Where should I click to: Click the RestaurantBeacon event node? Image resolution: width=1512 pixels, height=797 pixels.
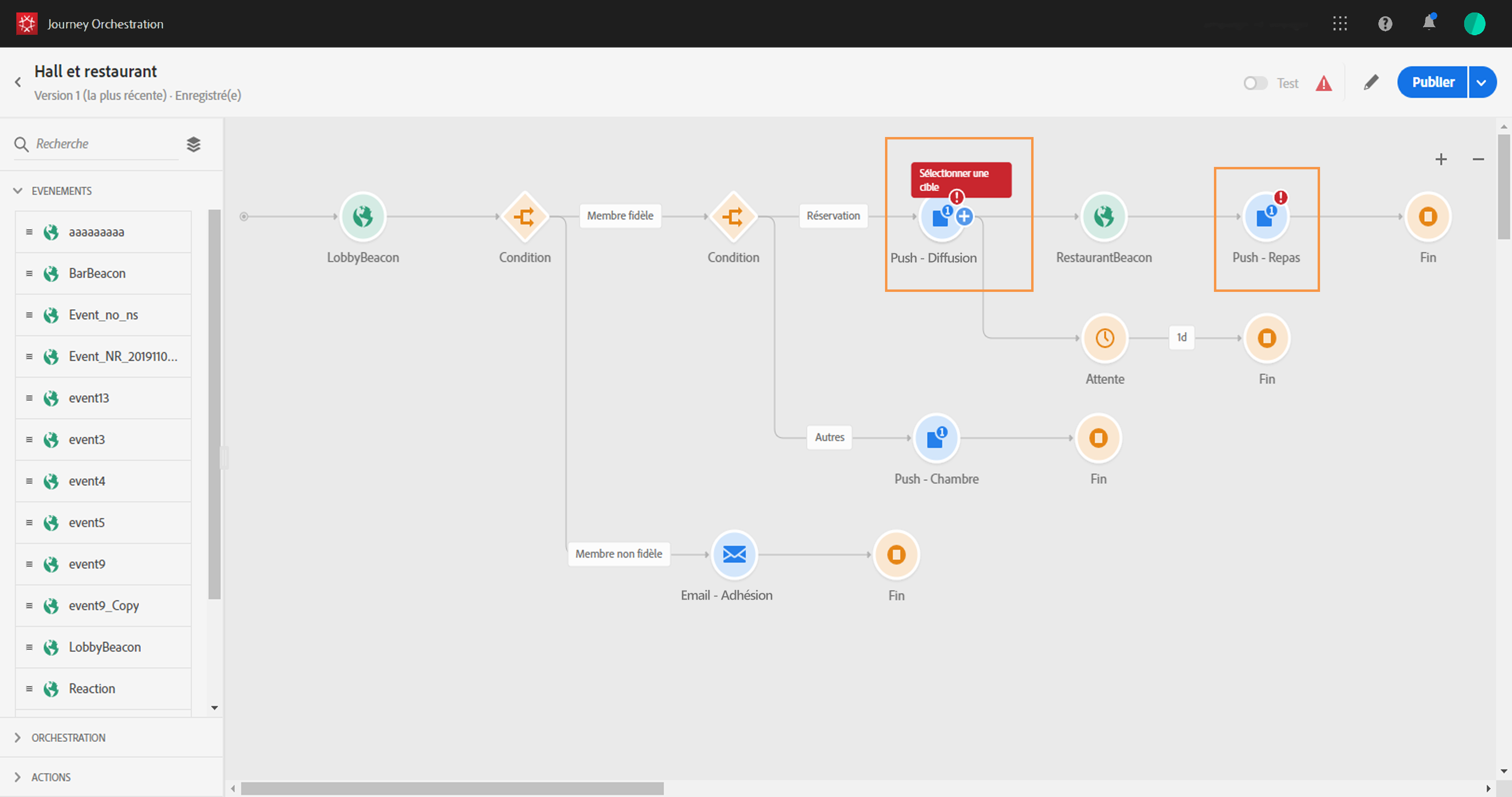1103,217
